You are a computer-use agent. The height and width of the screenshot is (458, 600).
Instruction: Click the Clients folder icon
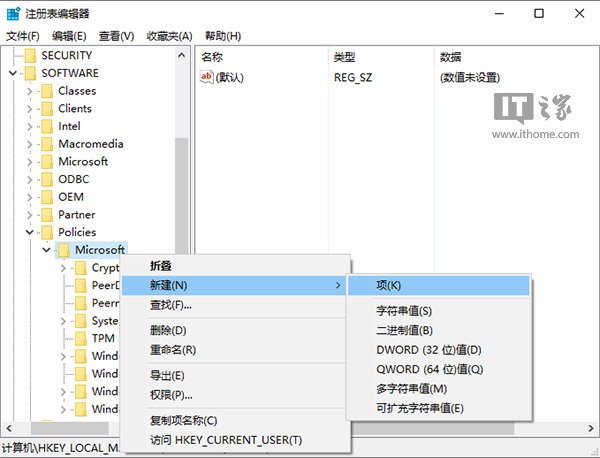(47, 109)
